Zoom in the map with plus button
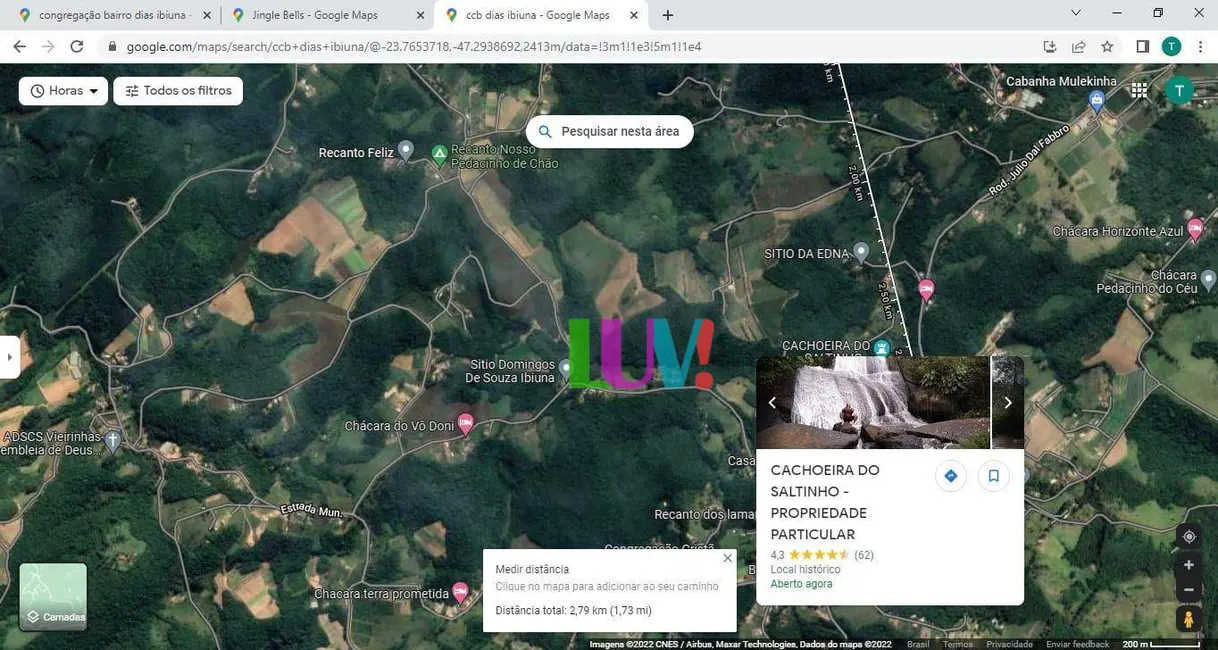1218x650 pixels. [1188, 565]
